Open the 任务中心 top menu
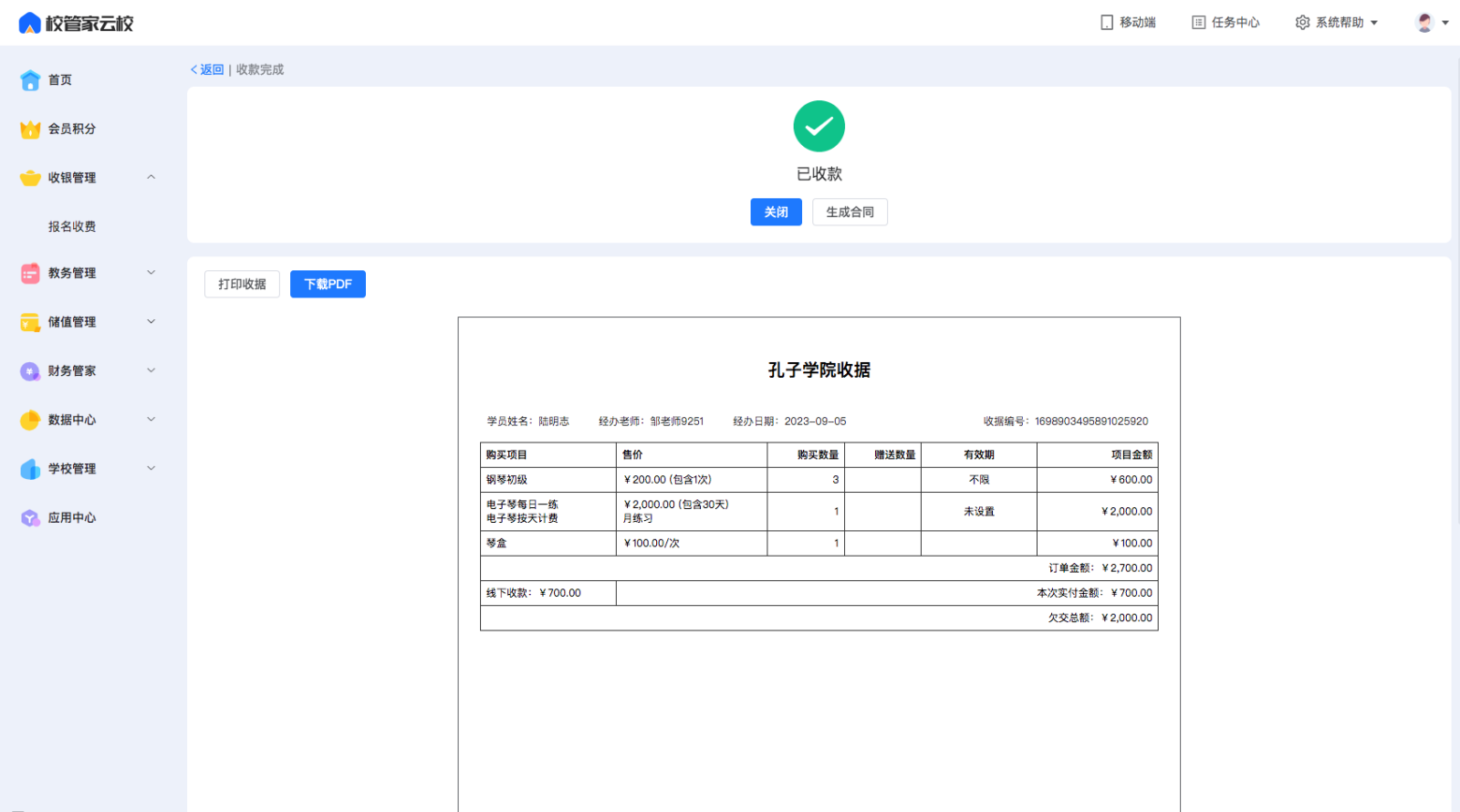Viewport: 1460px width, 812px height. click(1225, 22)
